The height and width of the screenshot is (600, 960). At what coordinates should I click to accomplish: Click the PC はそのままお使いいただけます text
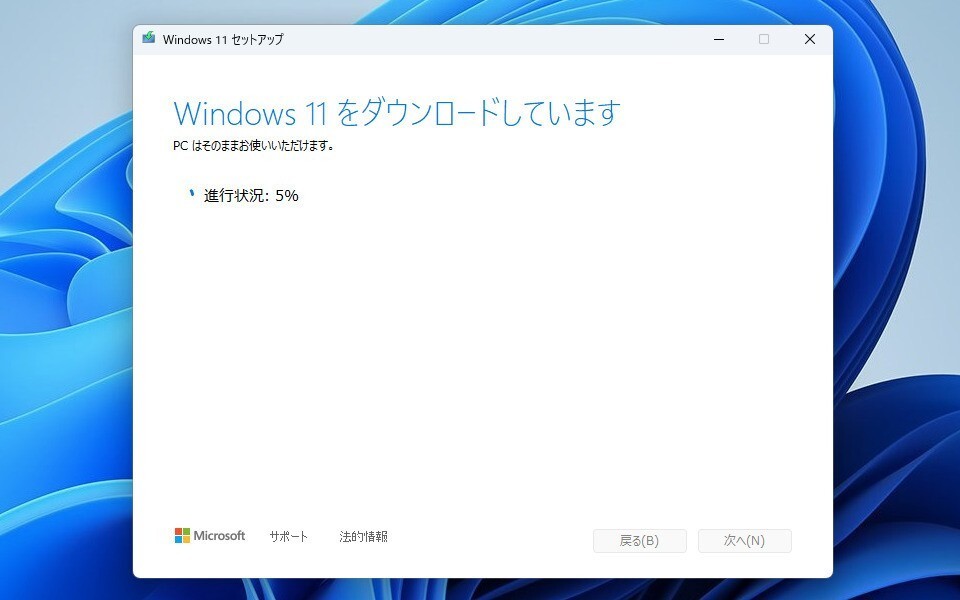253,146
